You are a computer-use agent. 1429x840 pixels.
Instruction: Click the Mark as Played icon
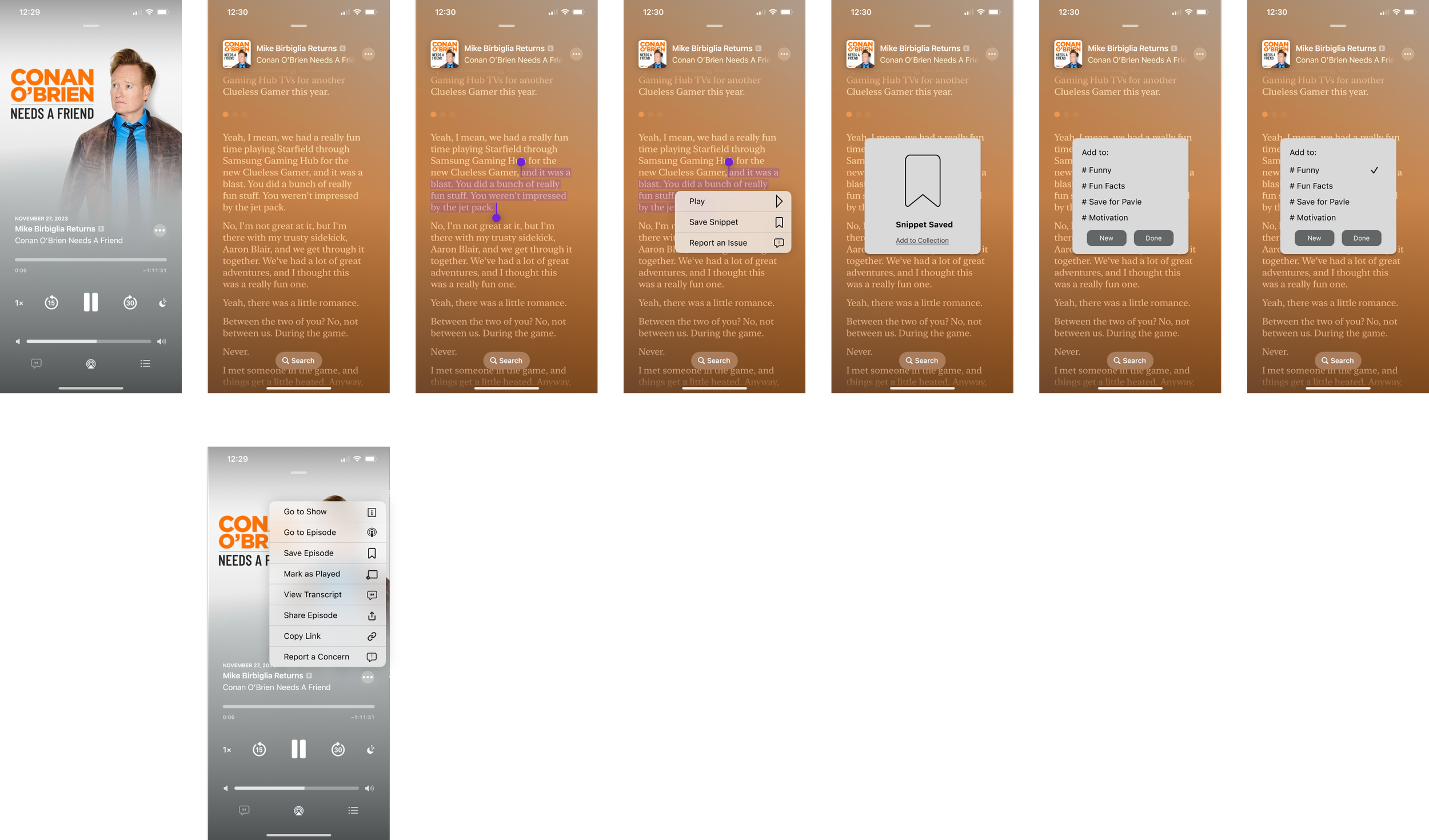pyautogui.click(x=372, y=574)
